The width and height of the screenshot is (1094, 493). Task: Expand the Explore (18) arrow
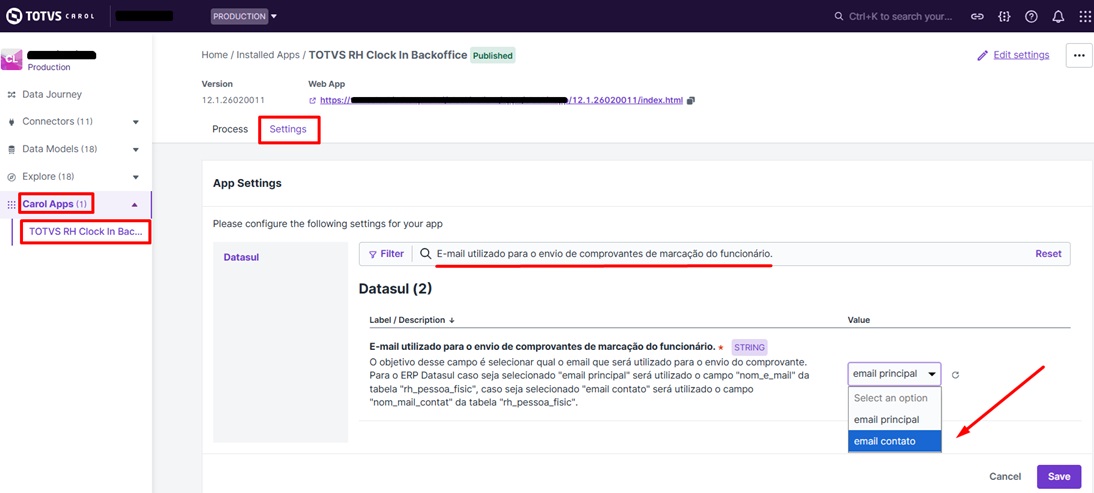tap(136, 177)
